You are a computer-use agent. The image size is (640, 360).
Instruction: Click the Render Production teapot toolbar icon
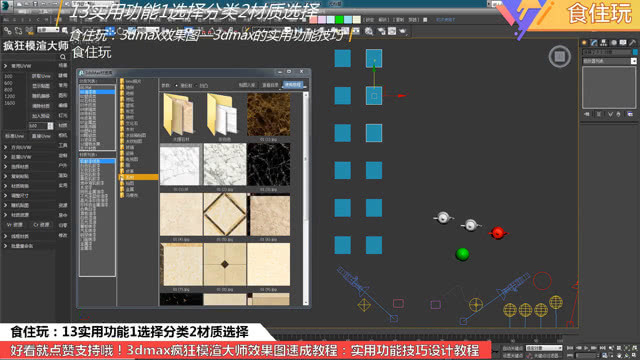(x=403, y=31)
